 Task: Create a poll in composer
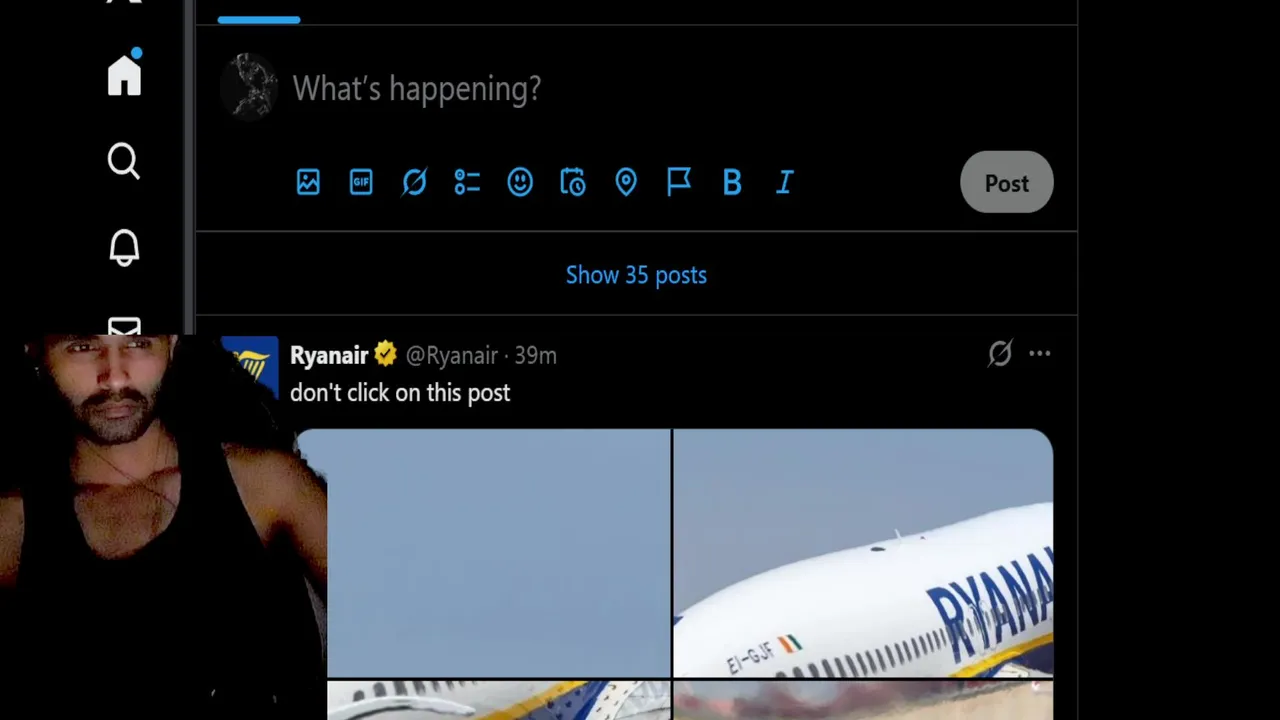coord(467,182)
